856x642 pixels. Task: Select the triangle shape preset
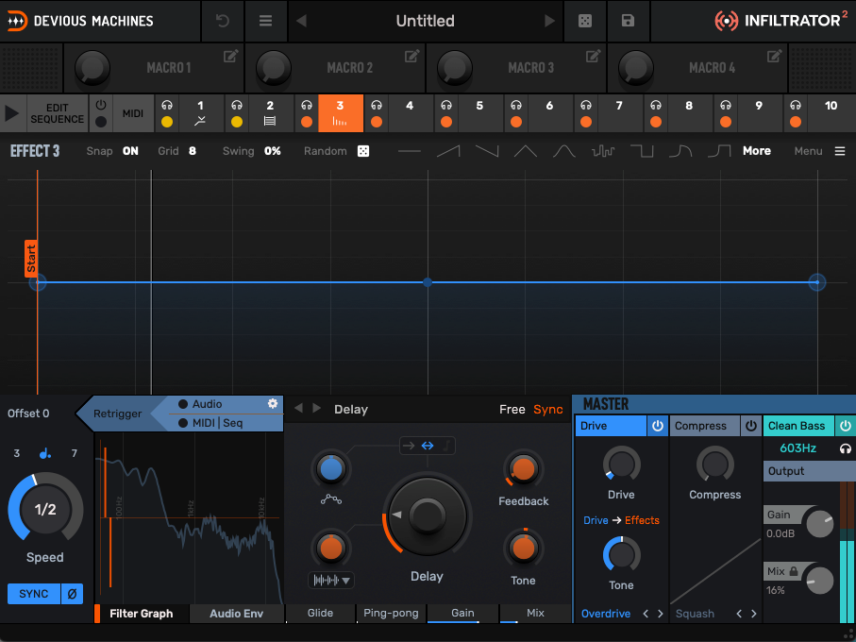525,151
